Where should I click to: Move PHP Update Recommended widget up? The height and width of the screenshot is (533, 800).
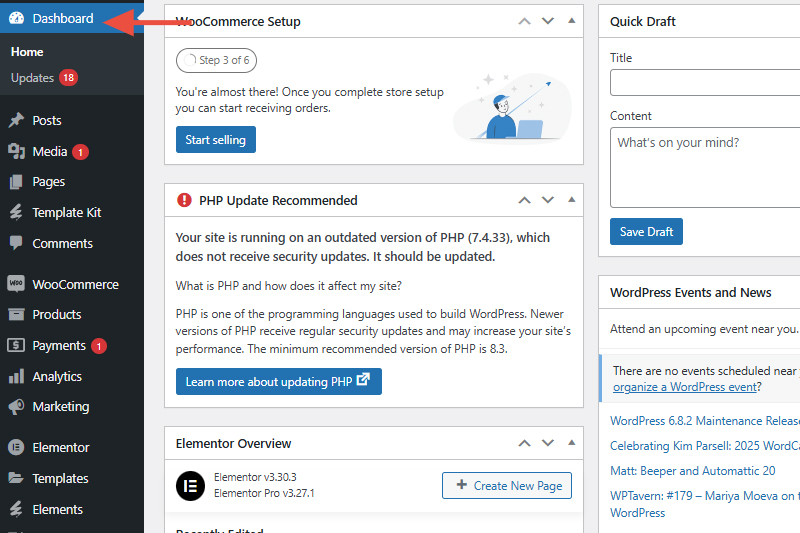[x=524, y=200]
